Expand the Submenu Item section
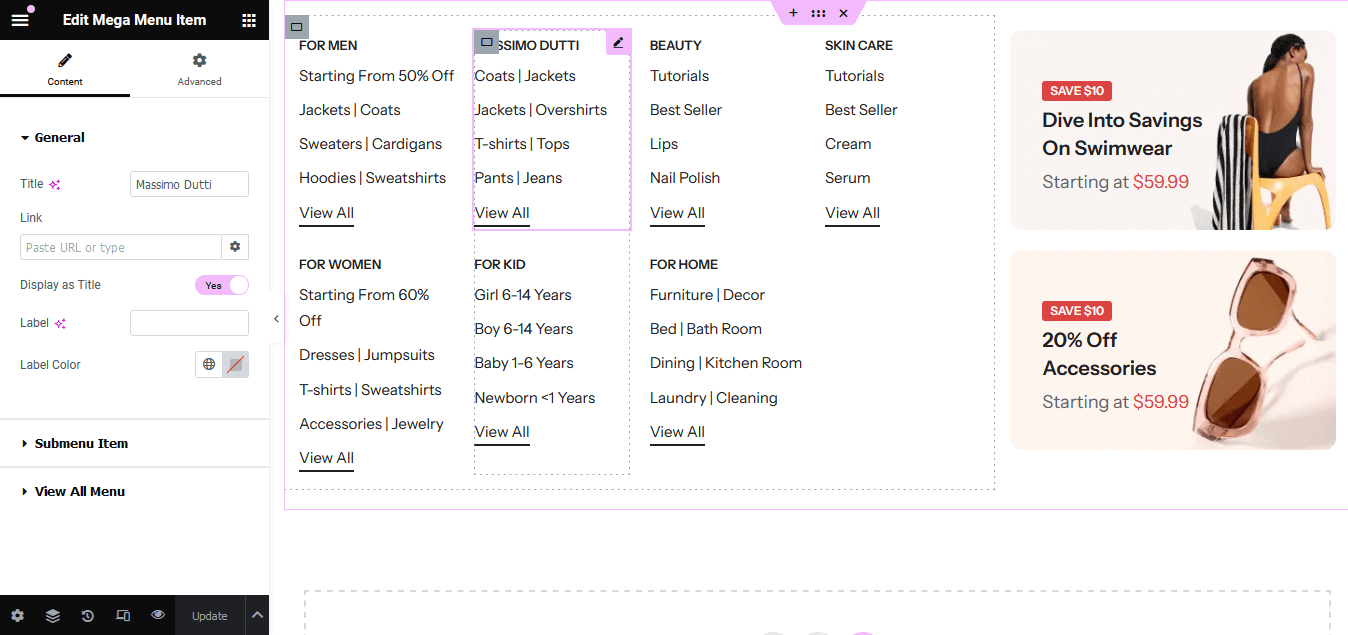This screenshot has width=1348, height=635. [x=81, y=443]
